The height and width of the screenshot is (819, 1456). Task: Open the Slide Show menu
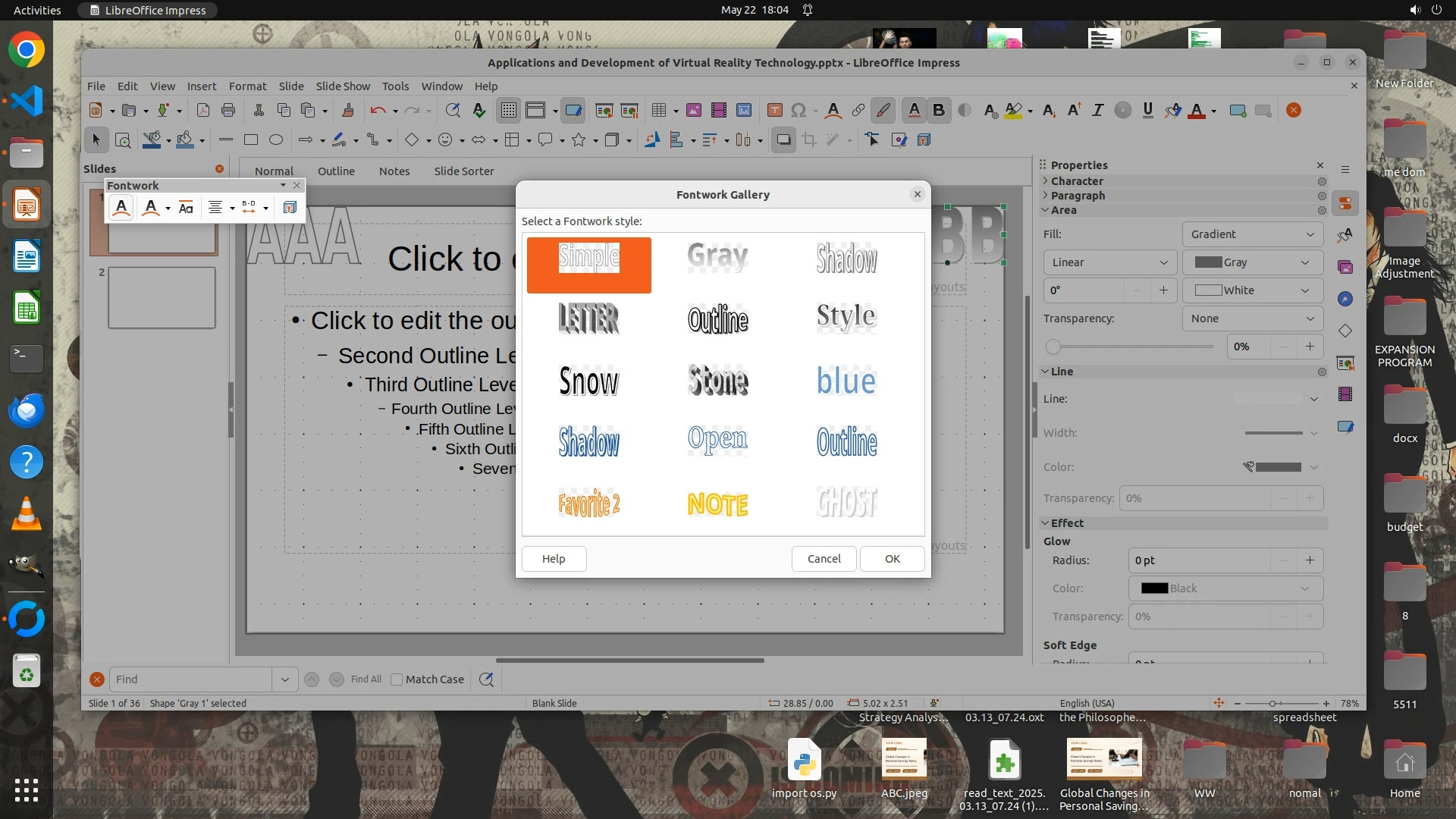(343, 86)
